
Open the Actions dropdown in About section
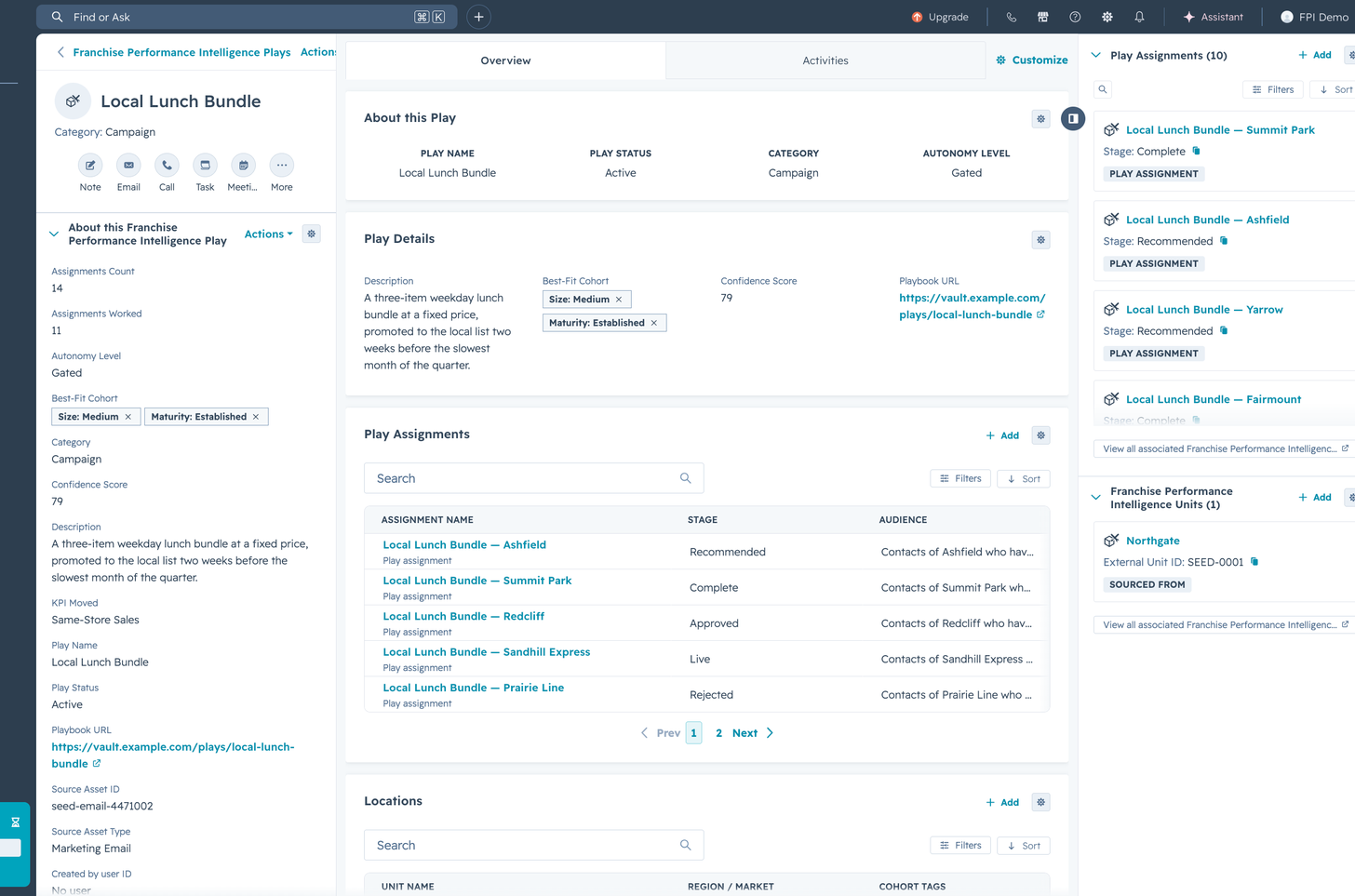[269, 234]
